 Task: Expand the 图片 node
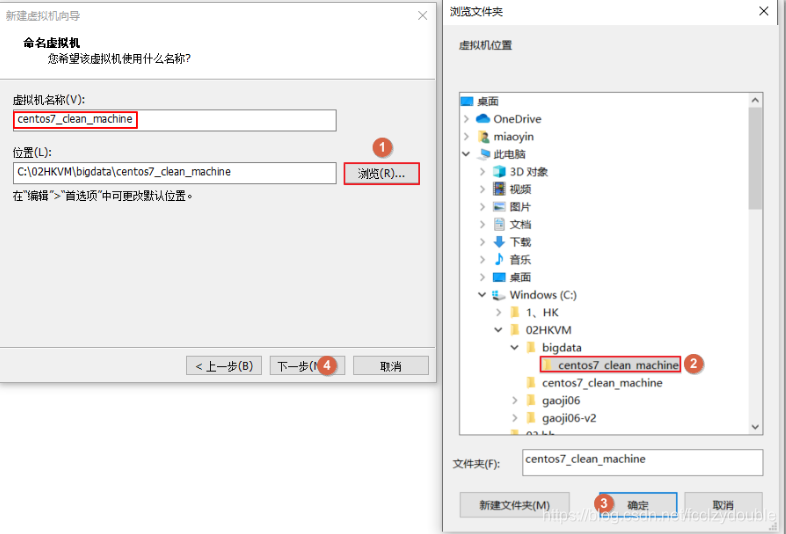click(x=482, y=207)
